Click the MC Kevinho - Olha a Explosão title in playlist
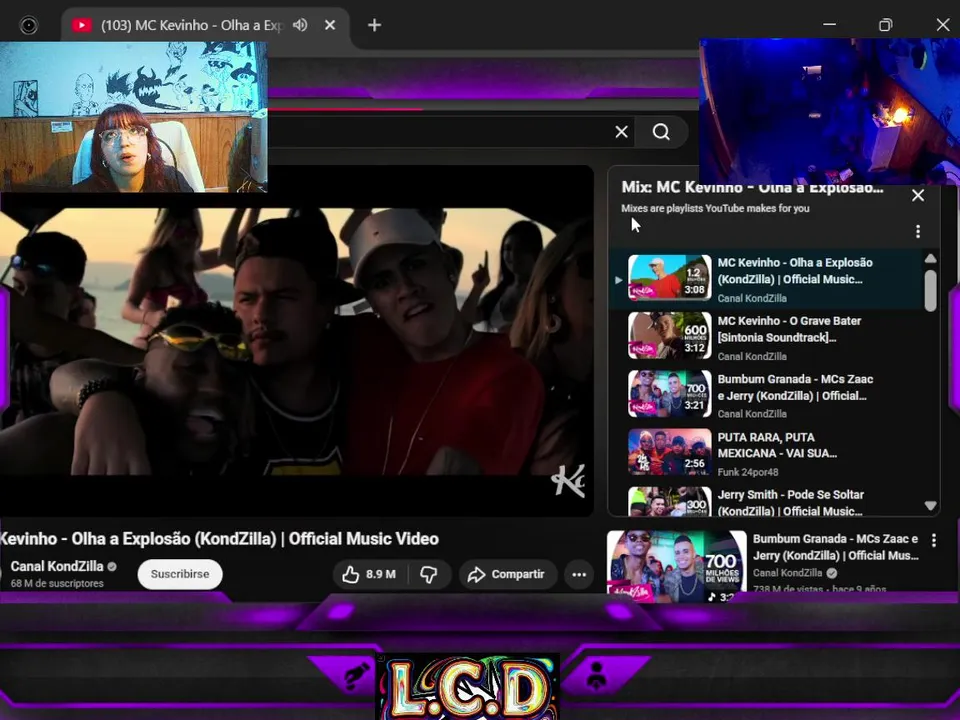Image resolution: width=960 pixels, height=720 pixels. pyautogui.click(x=795, y=271)
